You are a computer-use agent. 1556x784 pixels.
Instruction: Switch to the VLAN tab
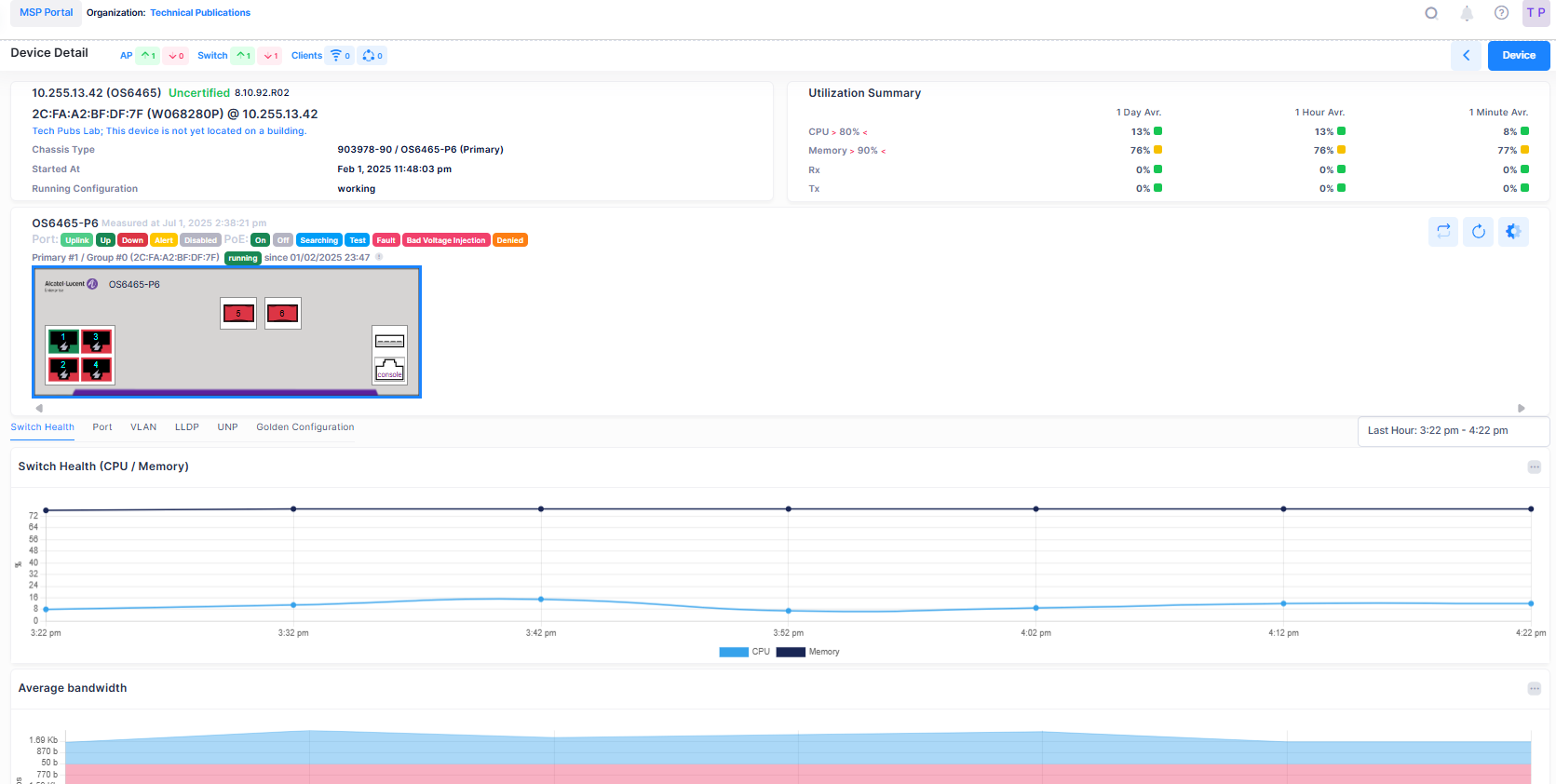pos(143,427)
